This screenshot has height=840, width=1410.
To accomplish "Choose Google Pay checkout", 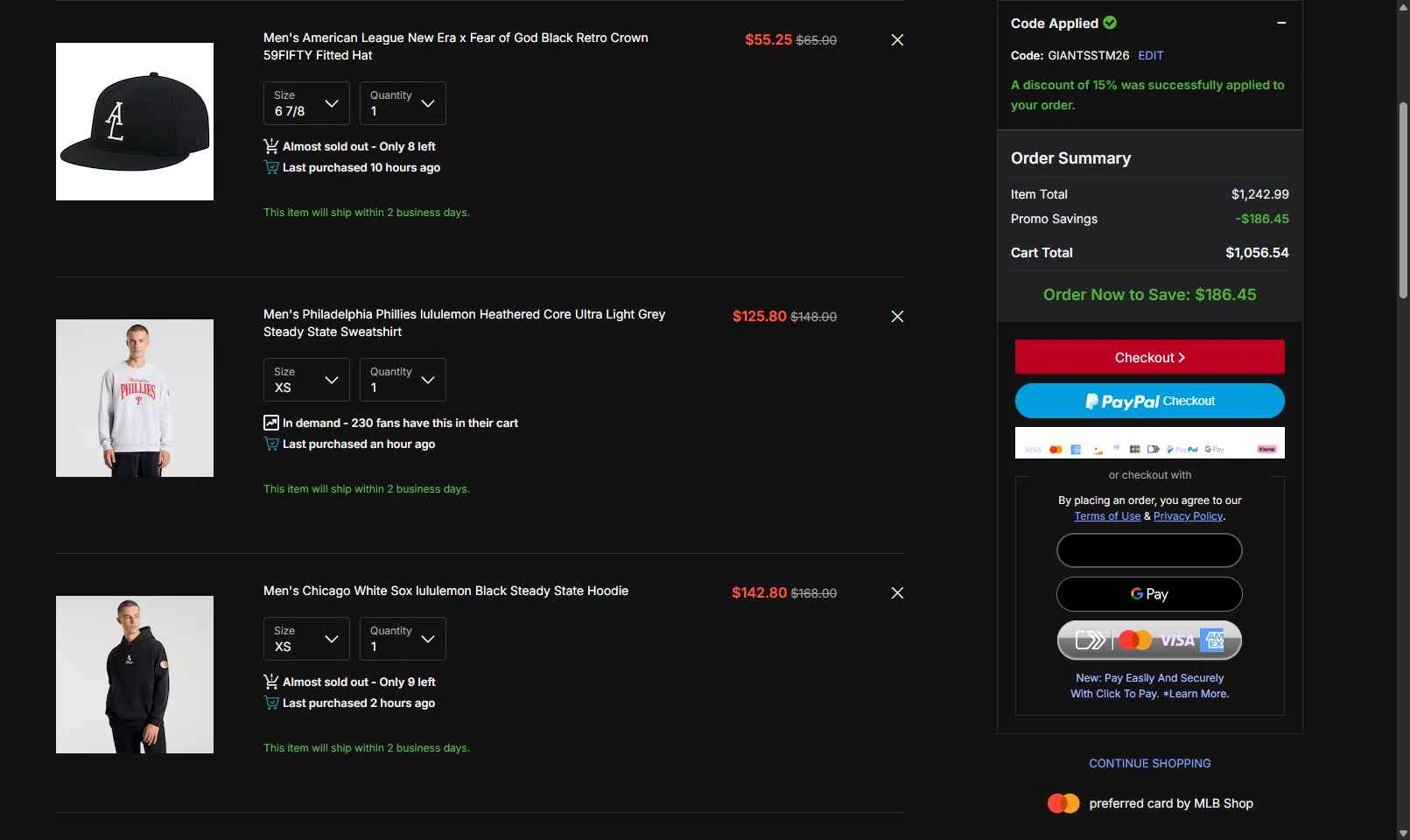I will pos(1149,594).
